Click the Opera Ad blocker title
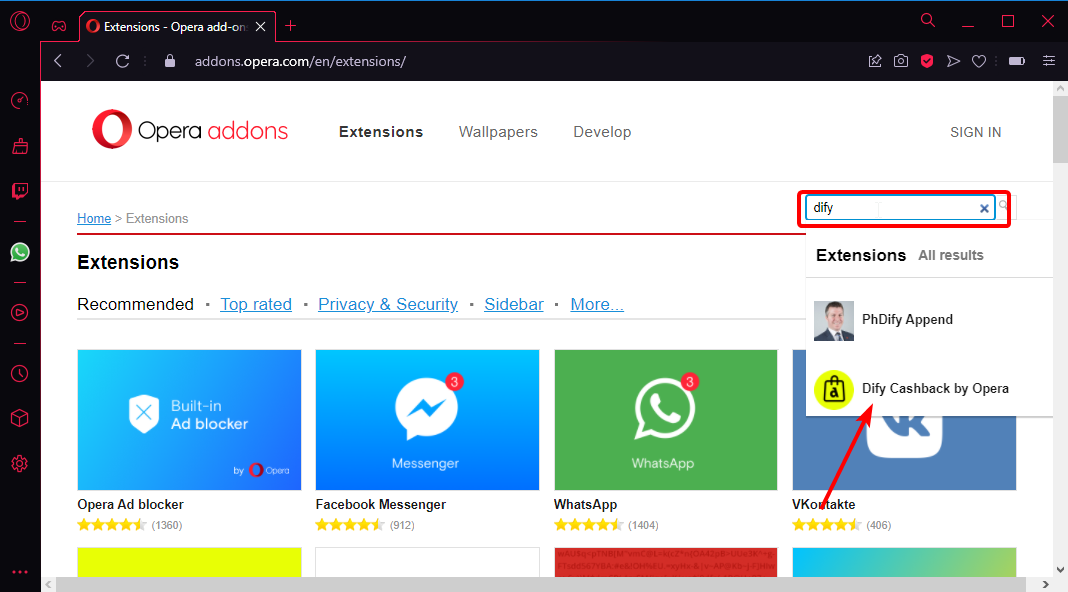The width and height of the screenshot is (1068, 592). point(131,505)
